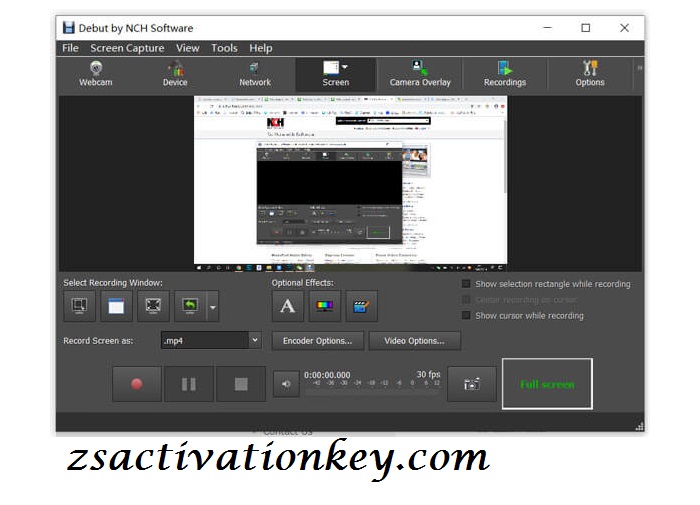Open the File menu
The image size is (700, 505).
71,48
